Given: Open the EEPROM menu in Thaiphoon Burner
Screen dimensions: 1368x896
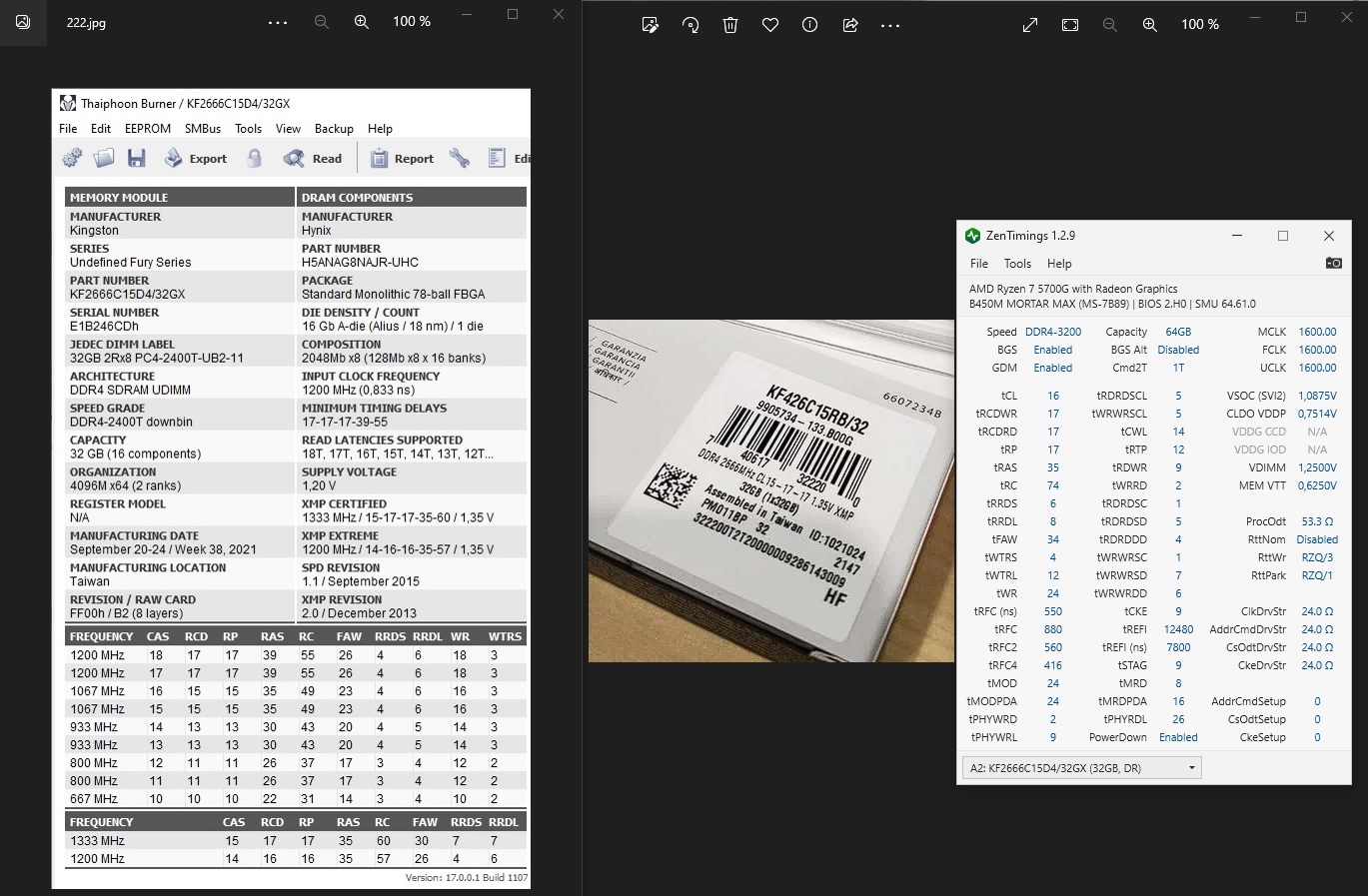Looking at the screenshot, I should coord(148,129).
